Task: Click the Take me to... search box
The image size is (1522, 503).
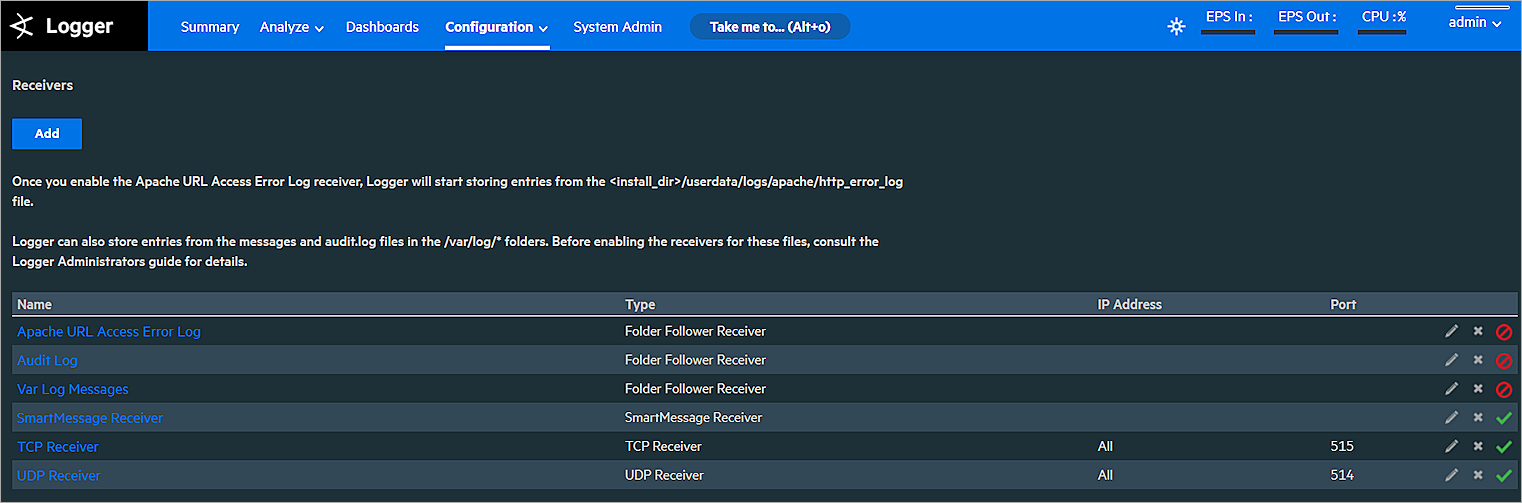Action: click(769, 27)
